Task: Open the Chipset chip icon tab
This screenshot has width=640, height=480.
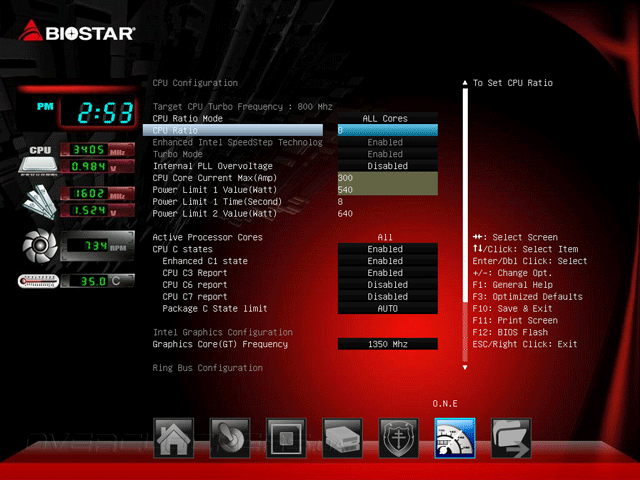Action: coord(286,438)
